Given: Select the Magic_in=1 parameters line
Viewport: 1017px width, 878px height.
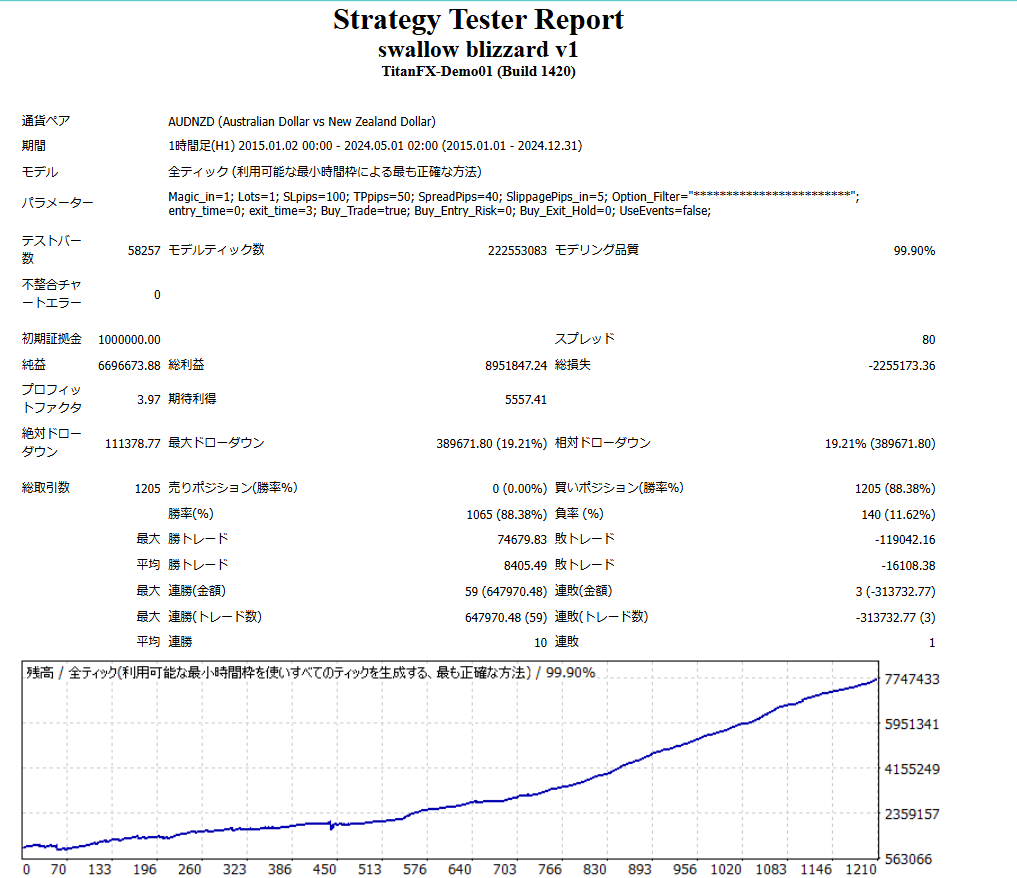Looking at the screenshot, I should (x=513, y=196).
